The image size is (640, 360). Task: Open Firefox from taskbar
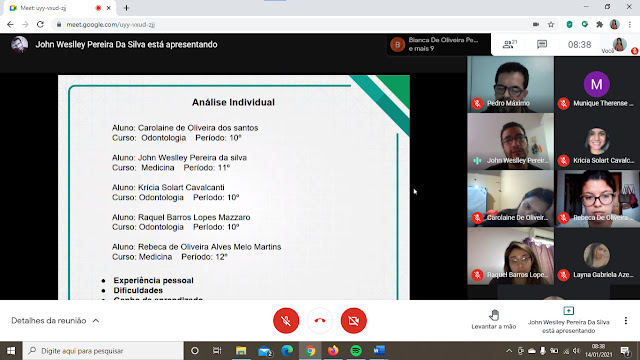click(x=333, y=351)
